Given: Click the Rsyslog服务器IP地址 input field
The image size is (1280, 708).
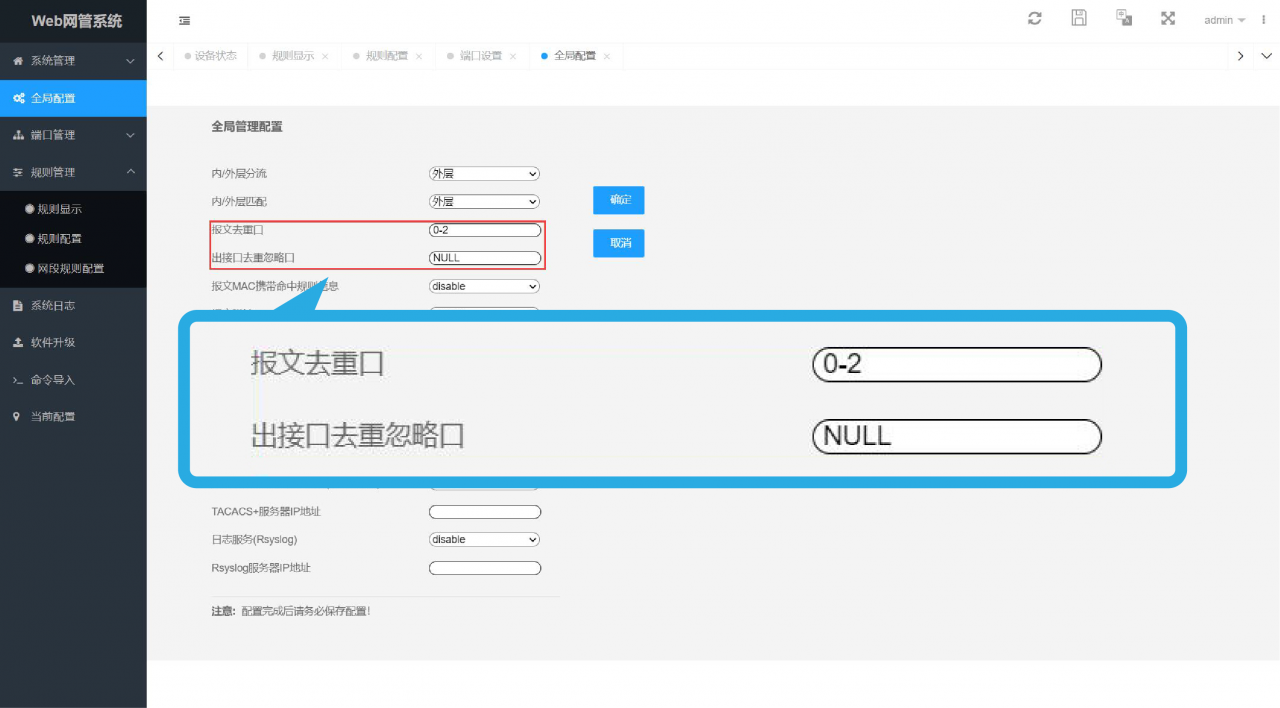Looking at the screenshot, I should point(485,568).
